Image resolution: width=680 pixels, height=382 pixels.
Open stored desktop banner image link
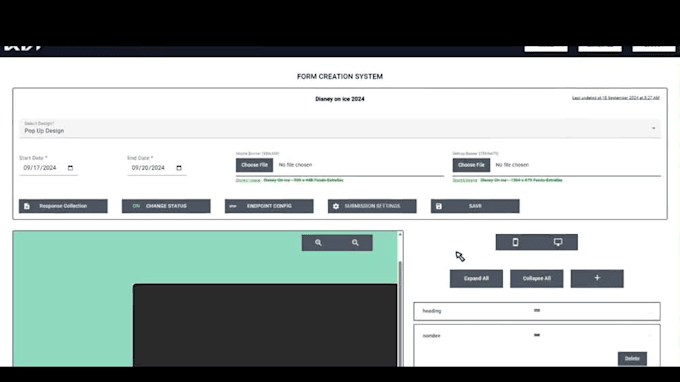tap(508, 180)
